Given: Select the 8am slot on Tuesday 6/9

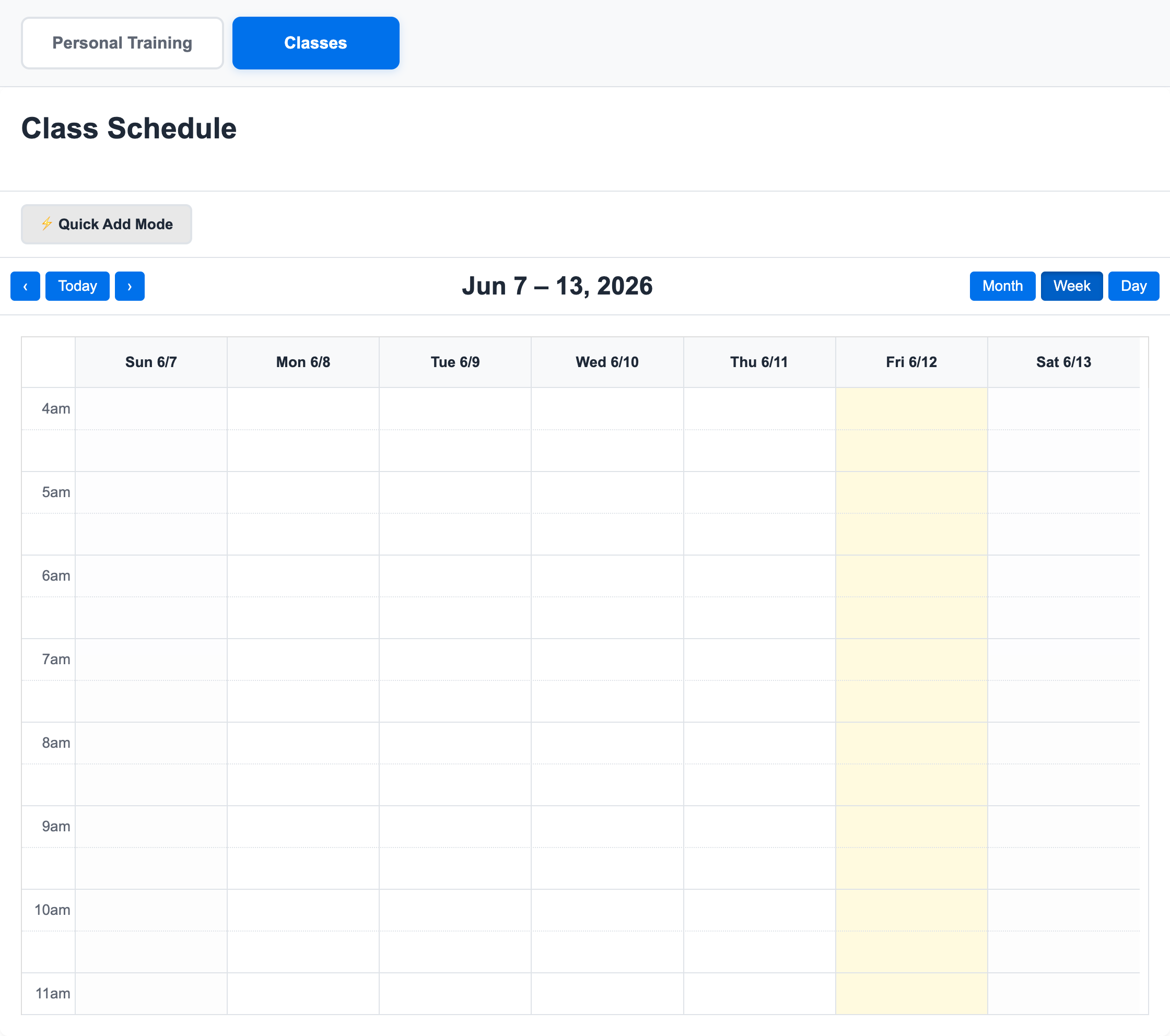Looking at the screenshot, I should pyautogui.click(x=455, y=743).
